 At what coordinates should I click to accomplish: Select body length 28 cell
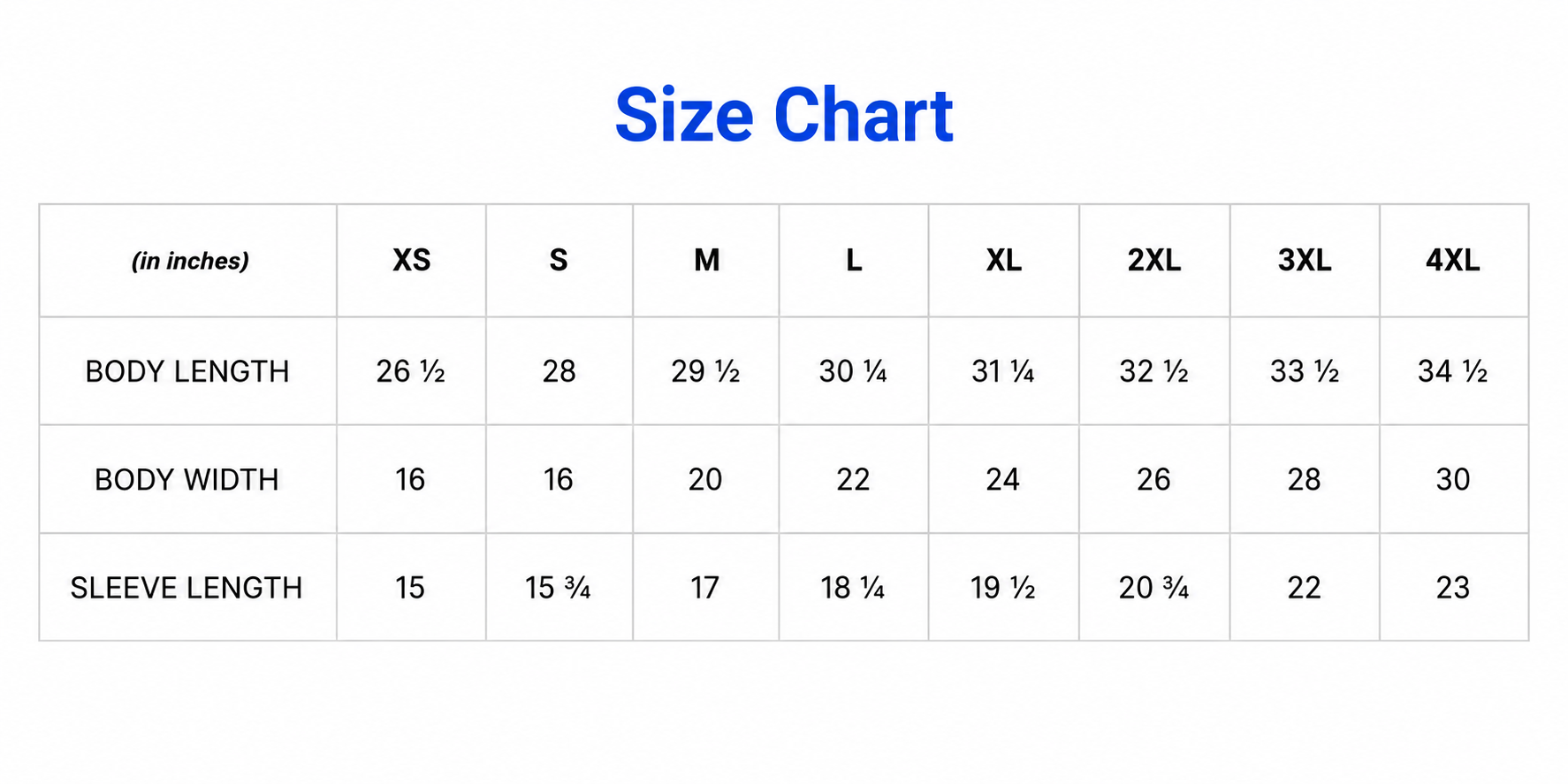coord(559,371)
